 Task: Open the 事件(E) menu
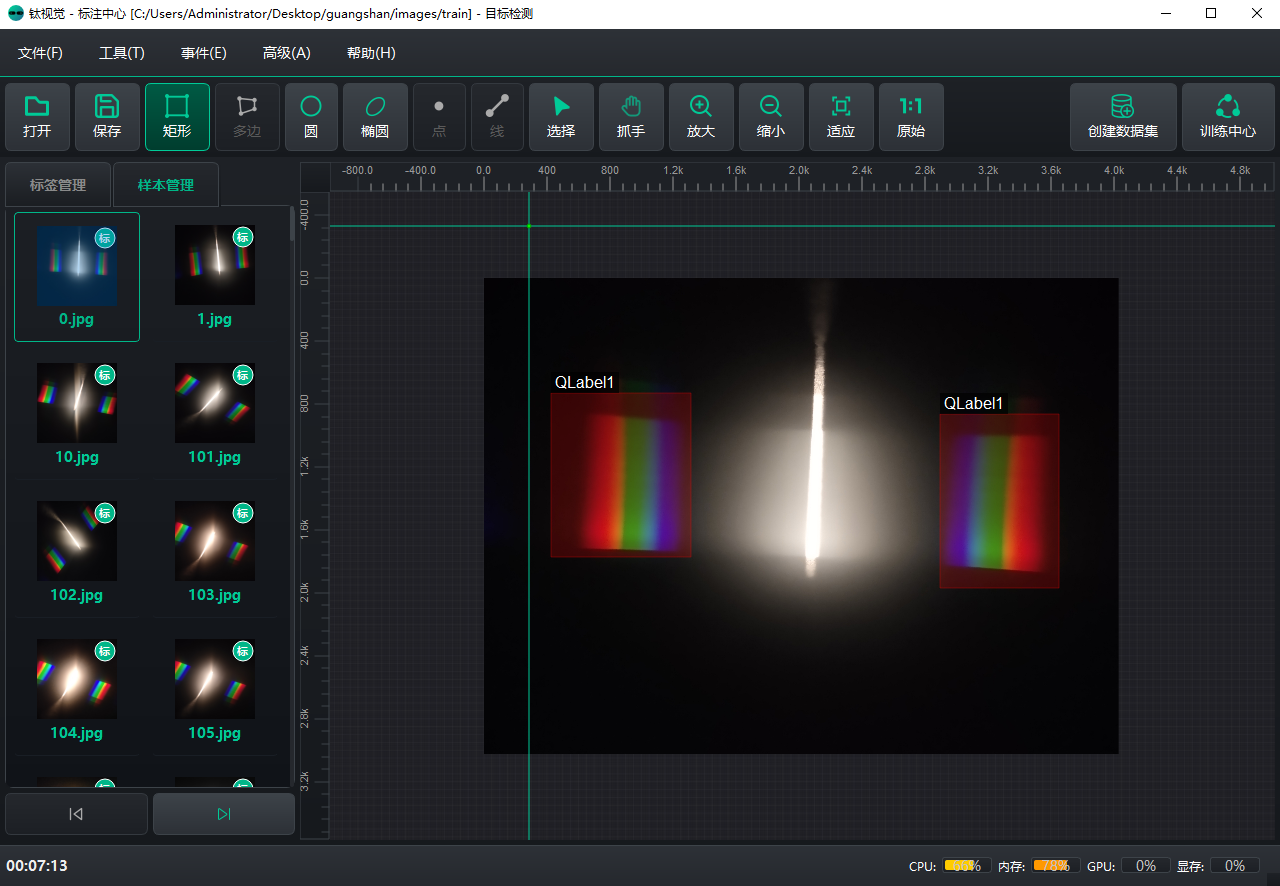[203, 53]
